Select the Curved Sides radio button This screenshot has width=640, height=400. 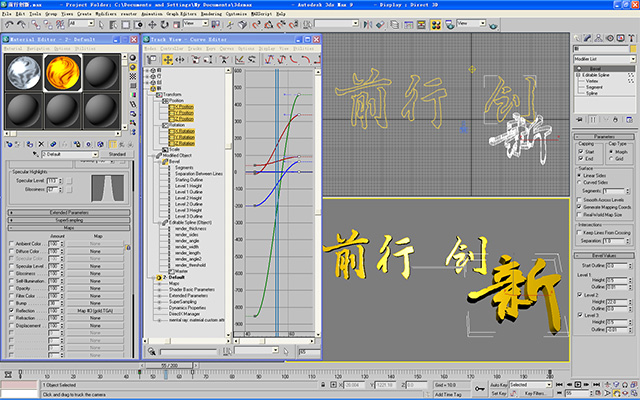click(x=581, y=182)
